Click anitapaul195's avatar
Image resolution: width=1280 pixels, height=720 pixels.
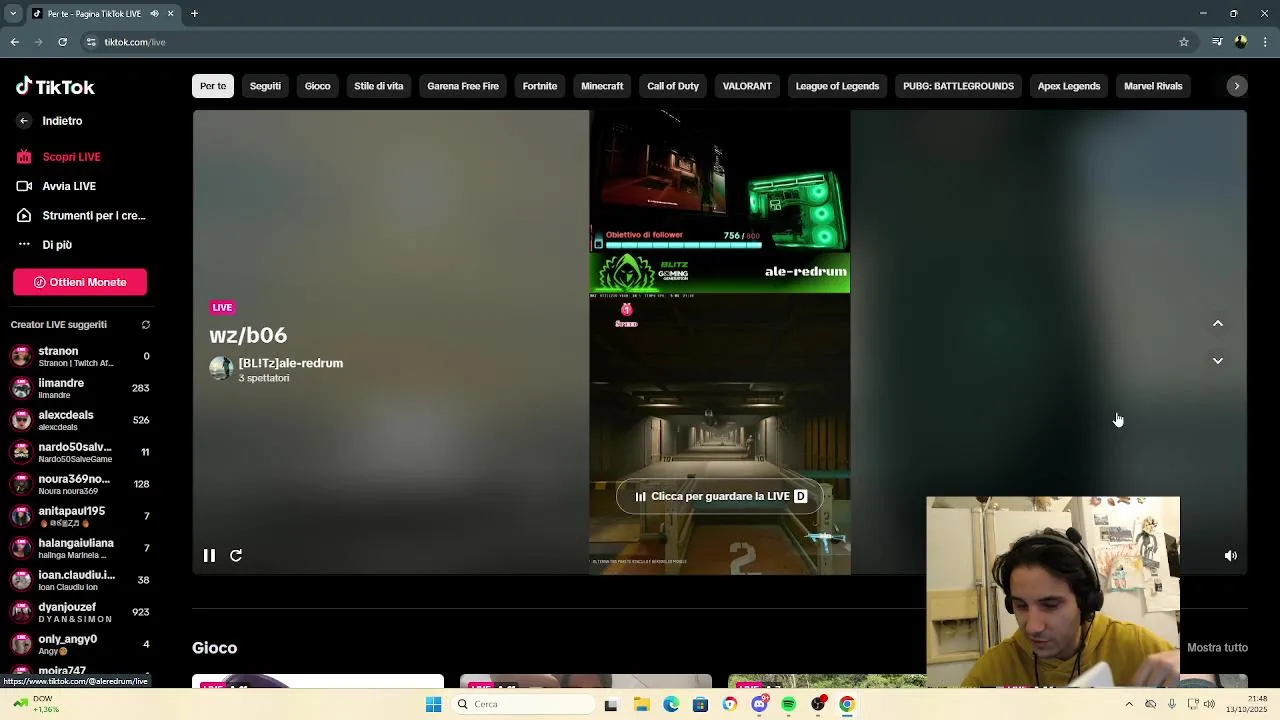[x=21, y=516]
